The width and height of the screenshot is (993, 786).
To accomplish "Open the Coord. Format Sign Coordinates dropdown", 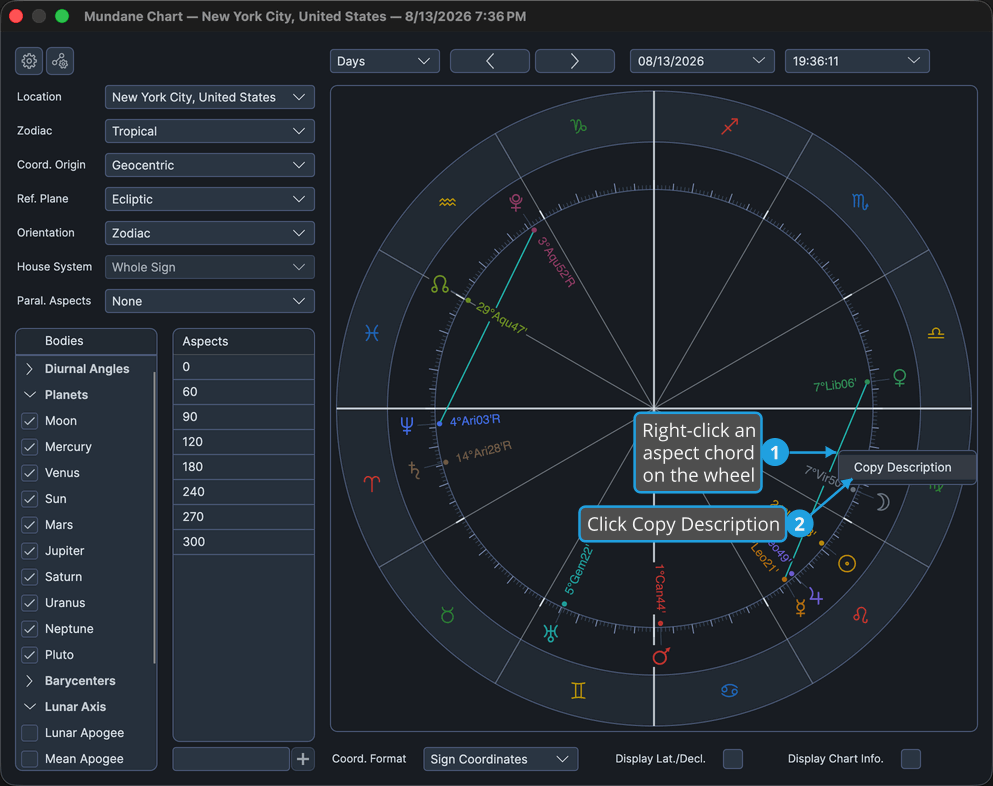I will click(500, 759).
